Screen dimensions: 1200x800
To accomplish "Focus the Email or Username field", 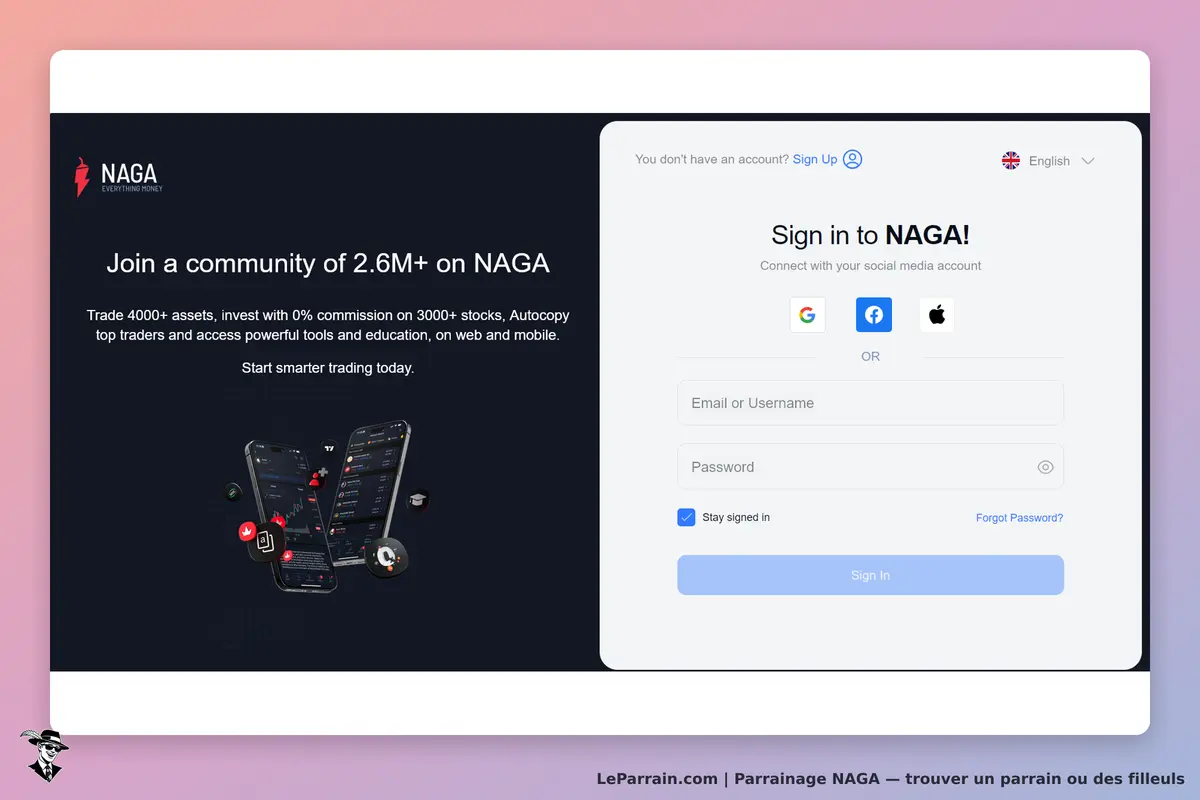I will pos(870,403).
